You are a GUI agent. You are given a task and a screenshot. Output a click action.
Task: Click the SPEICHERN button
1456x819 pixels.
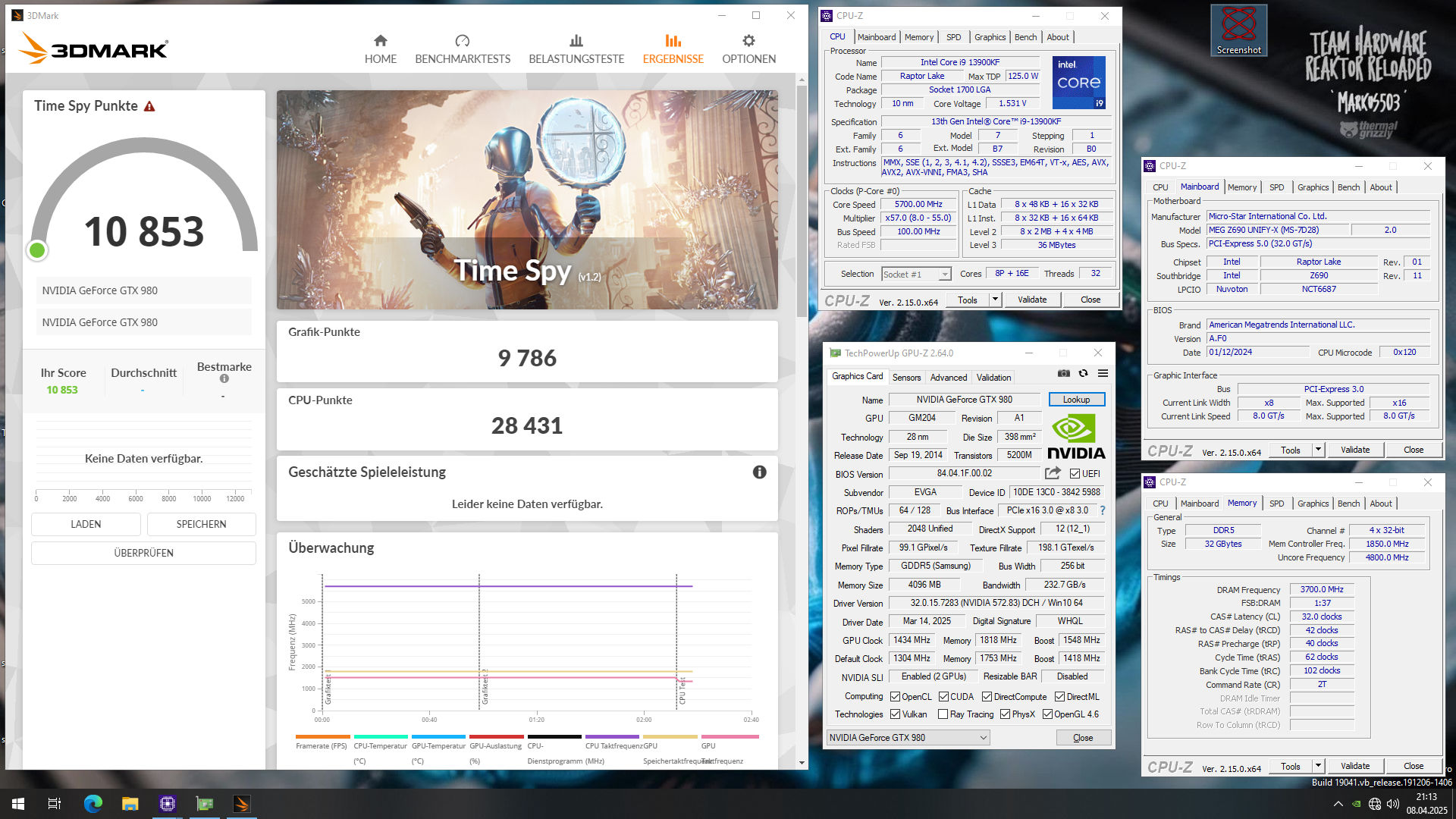[201, 524]
